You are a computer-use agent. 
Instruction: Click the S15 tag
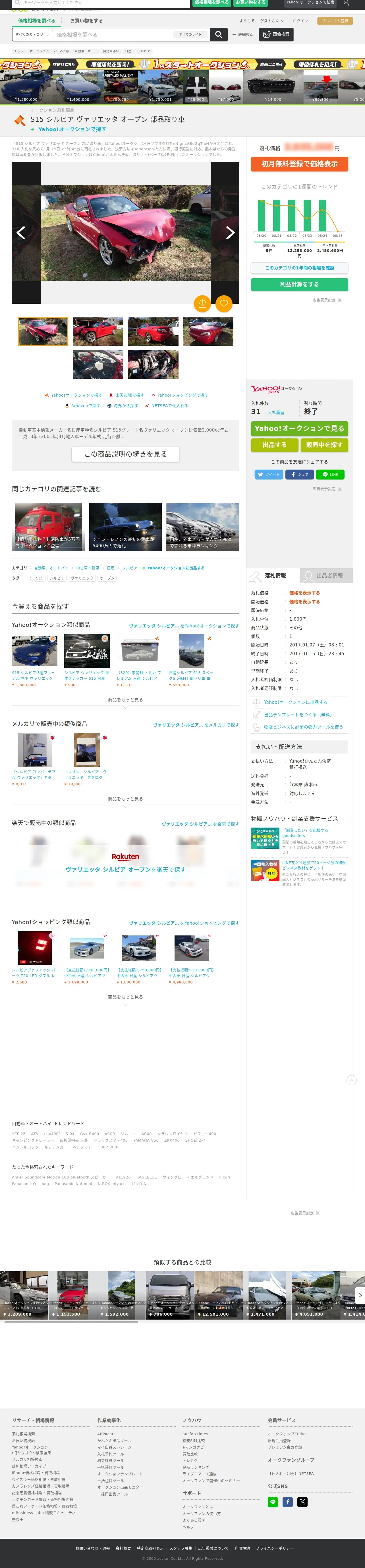click(40, 578)
